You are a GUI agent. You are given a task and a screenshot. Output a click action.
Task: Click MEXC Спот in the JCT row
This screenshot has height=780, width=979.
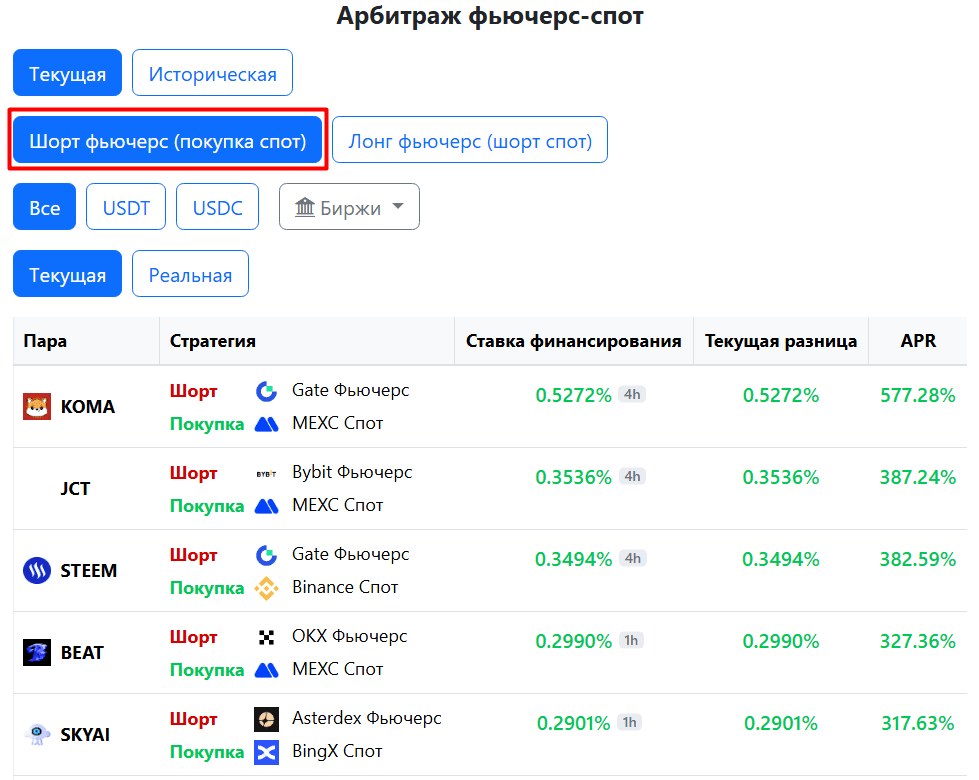pyautogui.click(x=338, y=505)
